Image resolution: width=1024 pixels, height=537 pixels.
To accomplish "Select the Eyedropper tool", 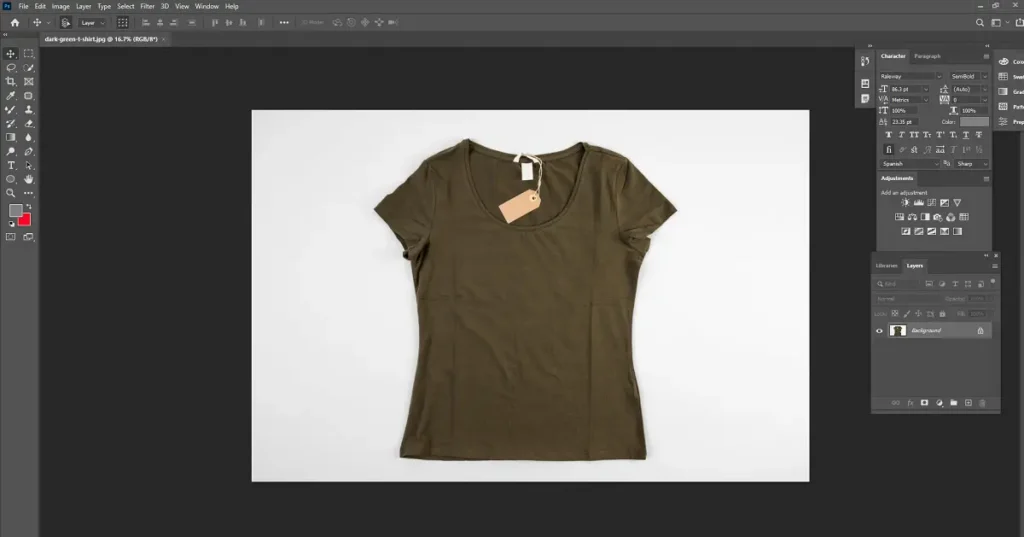I will click(x=10, y=96).
